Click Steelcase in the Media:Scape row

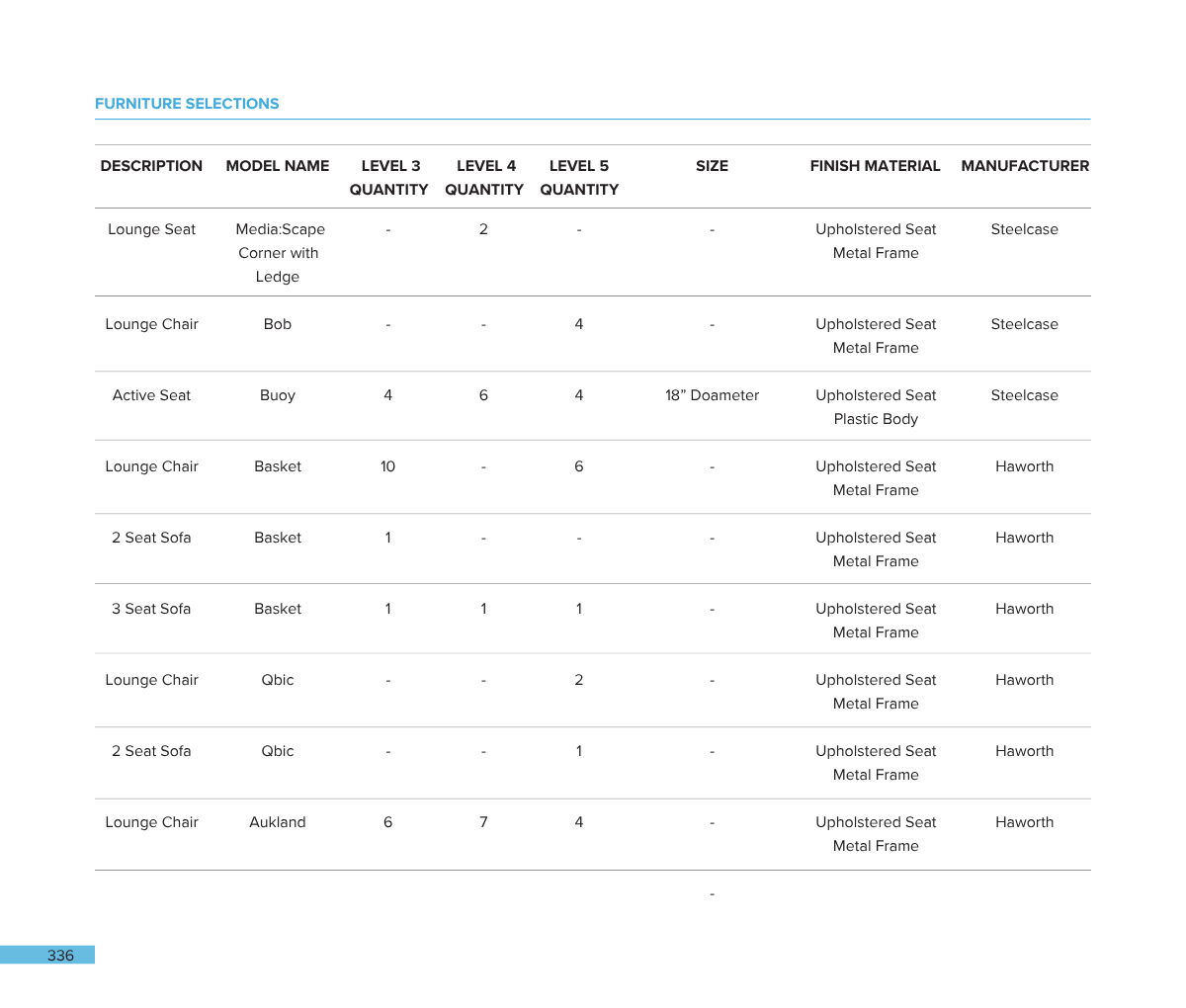click(1025, 229)
